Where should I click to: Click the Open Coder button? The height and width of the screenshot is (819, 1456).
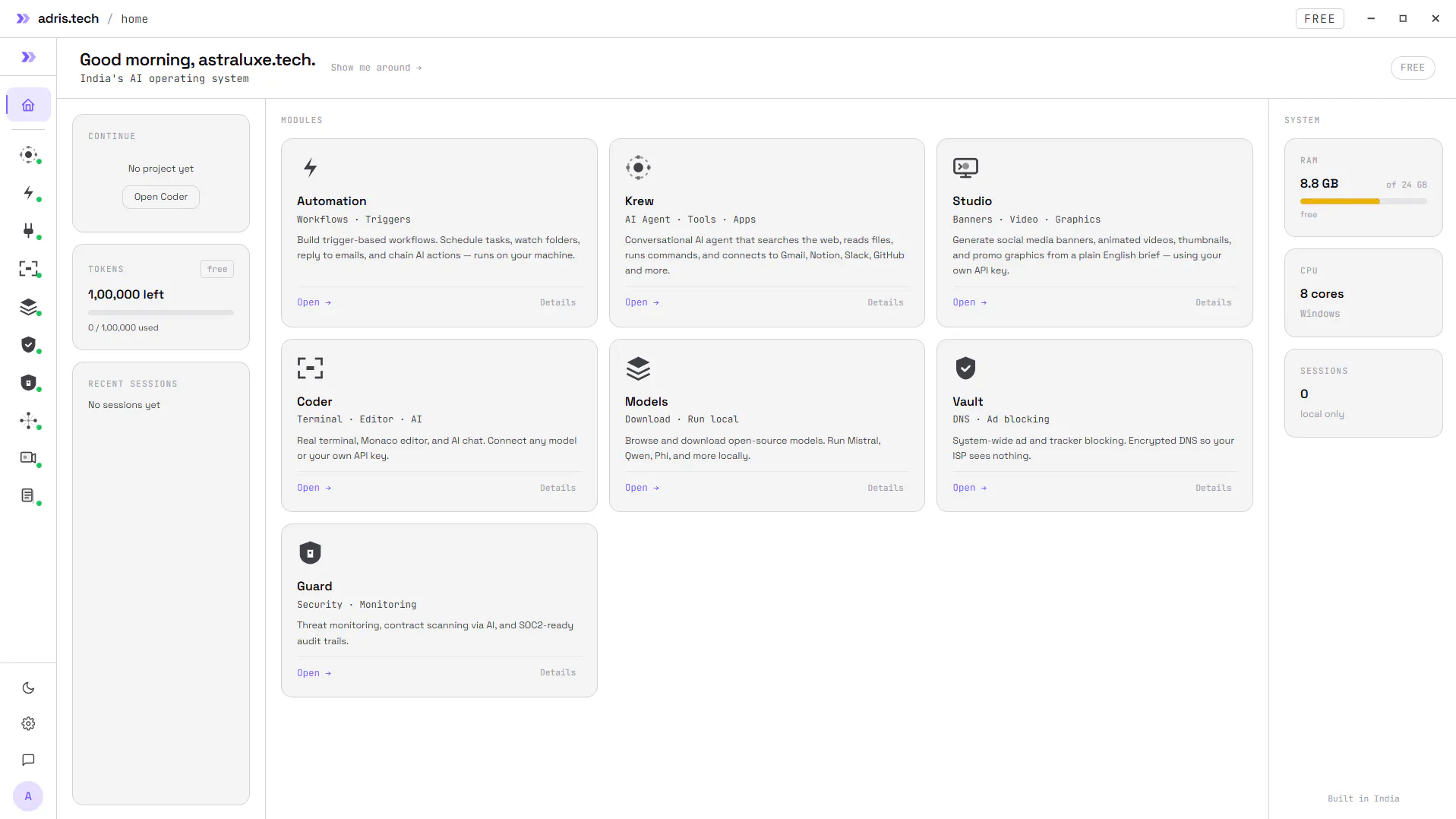point(161,197)
